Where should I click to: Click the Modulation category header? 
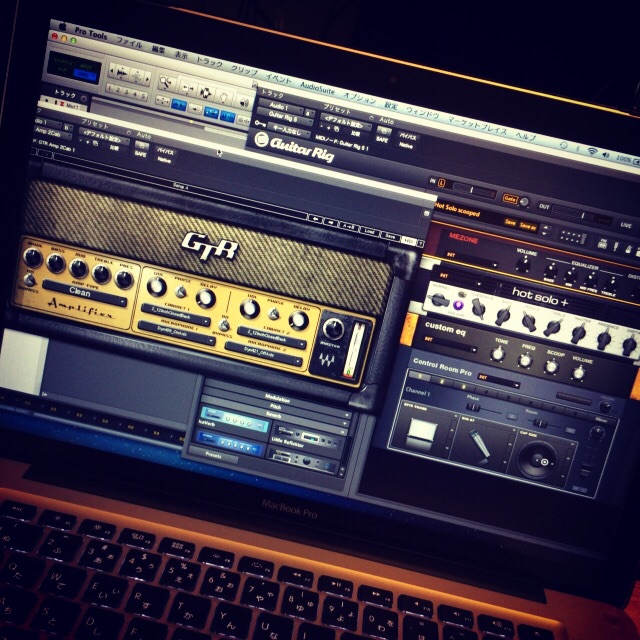(x=277, y=396)
